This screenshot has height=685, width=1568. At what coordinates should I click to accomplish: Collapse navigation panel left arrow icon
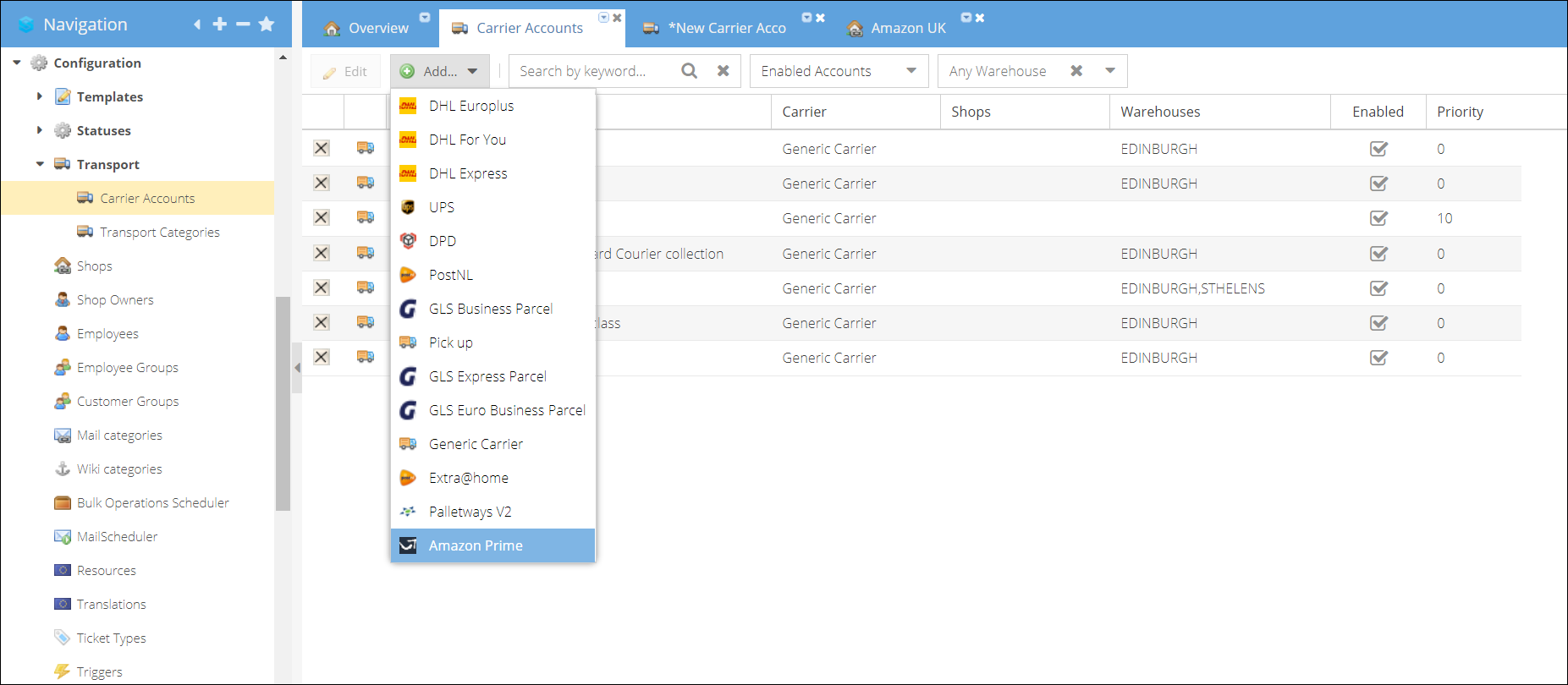tap(197, 25)
